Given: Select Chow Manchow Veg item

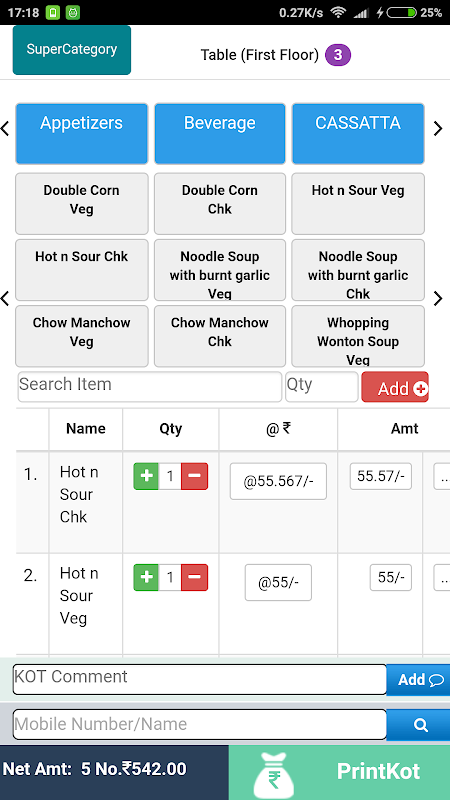Looking at the screenshot, I should pyautogui.click(x=82, y=336).
